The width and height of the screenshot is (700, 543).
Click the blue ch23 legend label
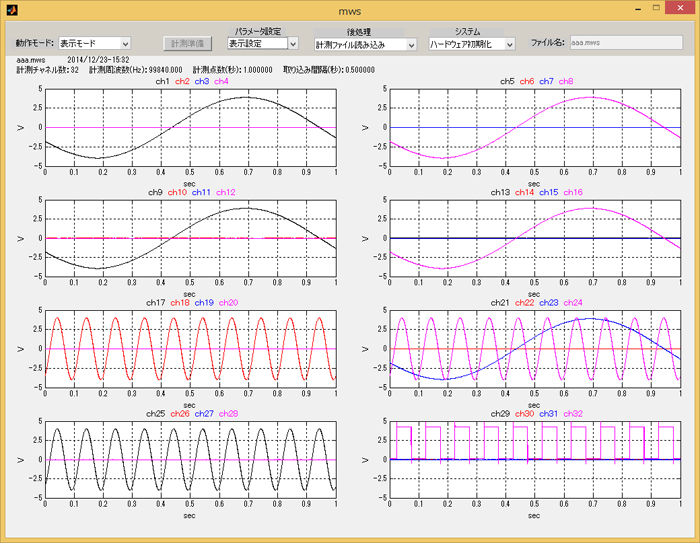point(549,302)
